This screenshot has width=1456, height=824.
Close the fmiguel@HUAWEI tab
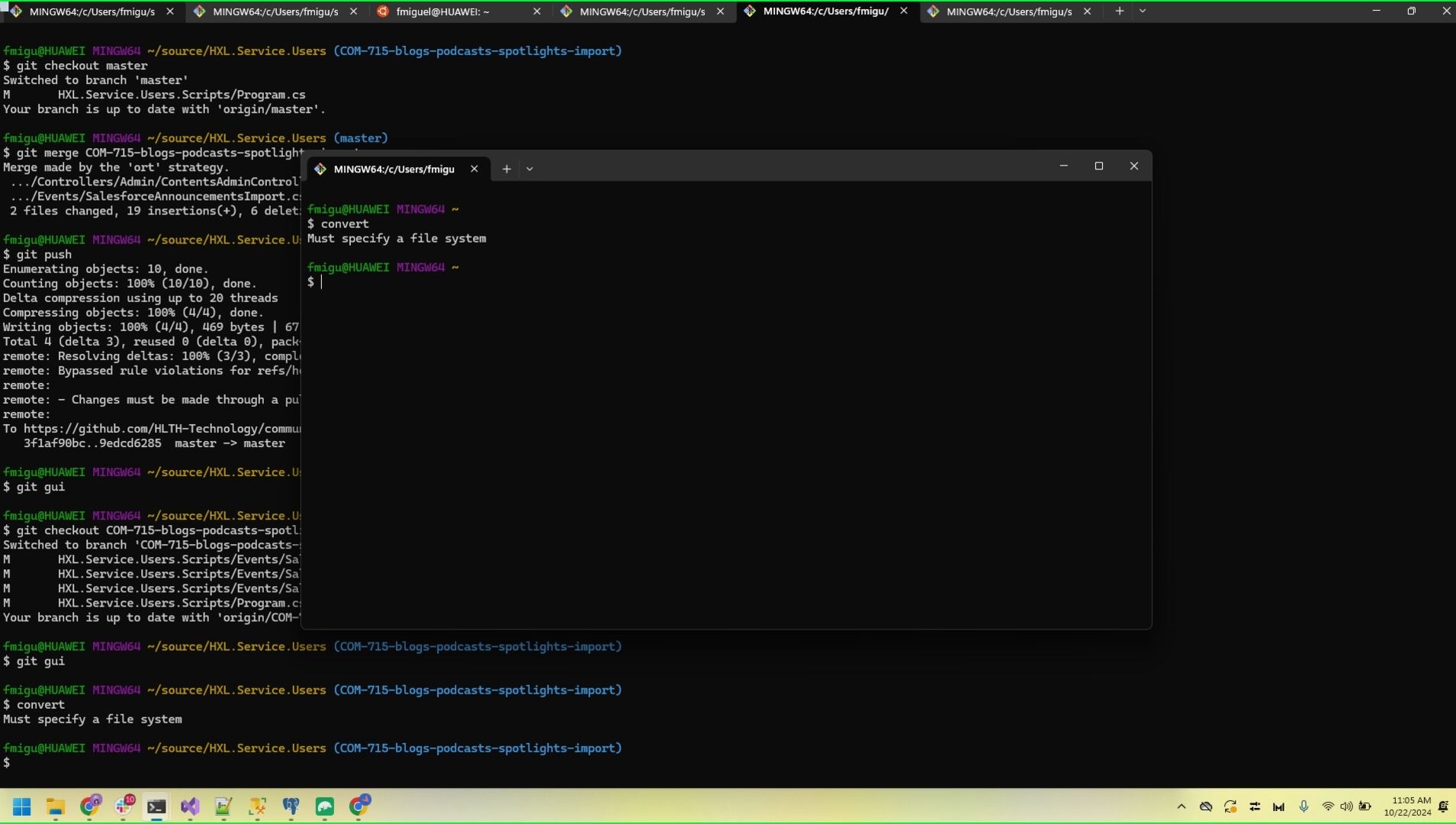tap(537, 11)
